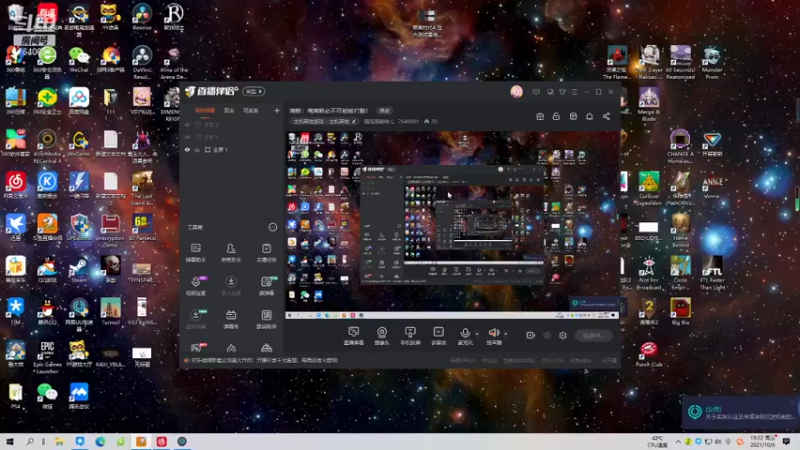Toggle the preview eye icon near settings
800x450 pixels.
click(x=547, y=335)
